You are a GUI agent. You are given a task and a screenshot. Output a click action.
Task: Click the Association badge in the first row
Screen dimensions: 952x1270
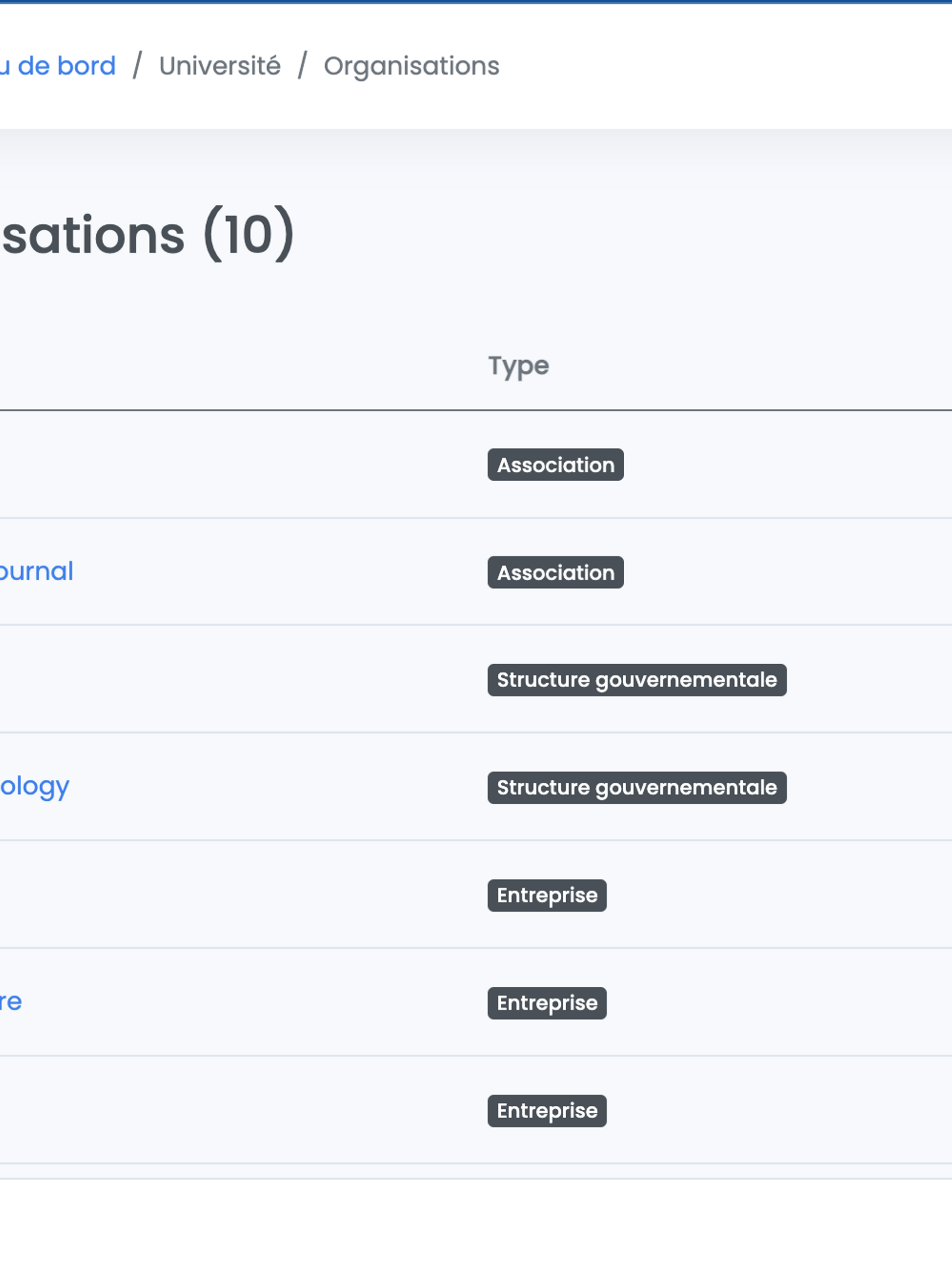(x=555, y=465)
